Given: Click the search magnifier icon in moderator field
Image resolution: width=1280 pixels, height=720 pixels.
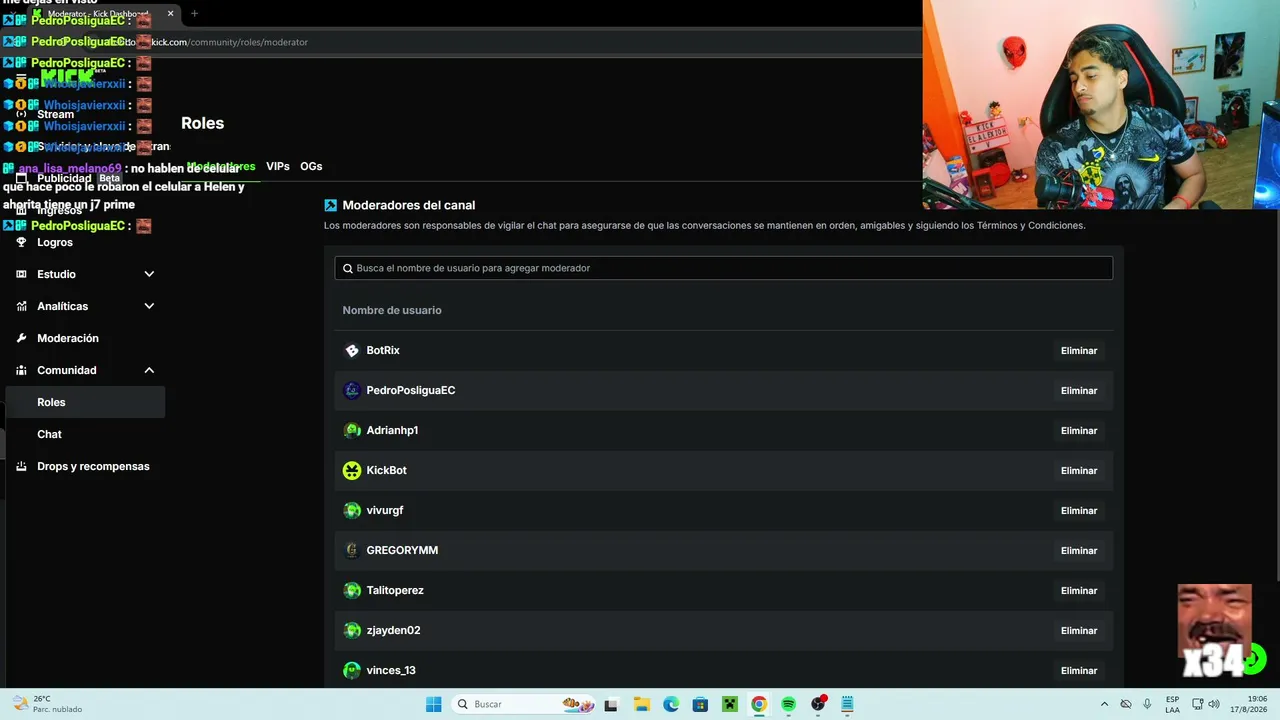Looking at the screenshot, I should [x=348, y=268].
